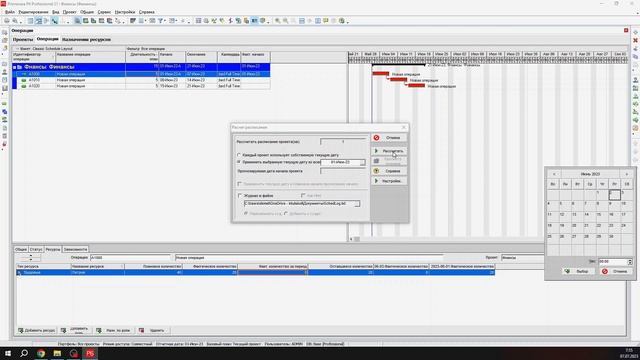Open Chrome from the taskbar
Image resolution: width=640 pixels, height=360 pixels.
coord(41,353)
